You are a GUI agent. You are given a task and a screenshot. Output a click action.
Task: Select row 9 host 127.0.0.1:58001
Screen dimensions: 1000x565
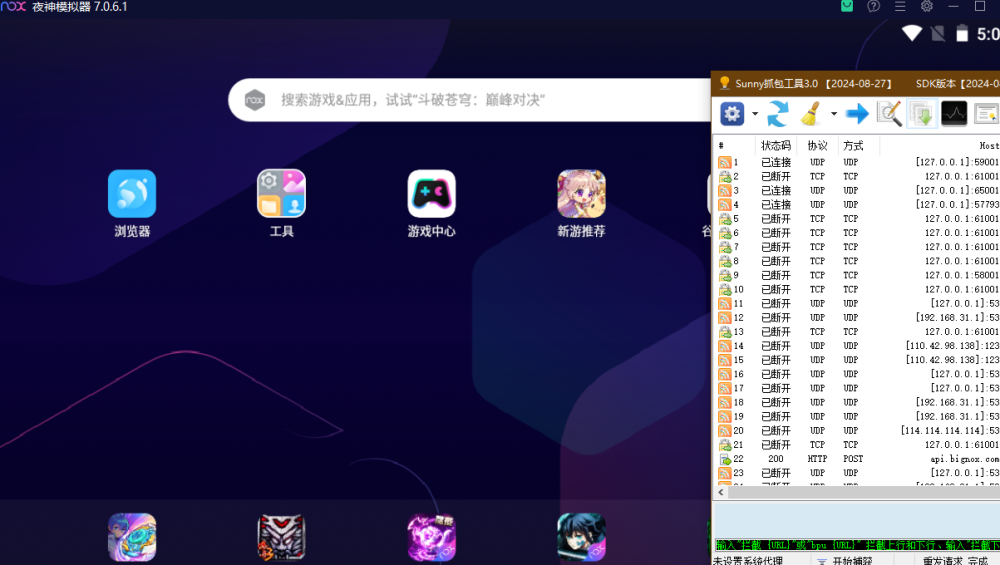click(857, 275)
